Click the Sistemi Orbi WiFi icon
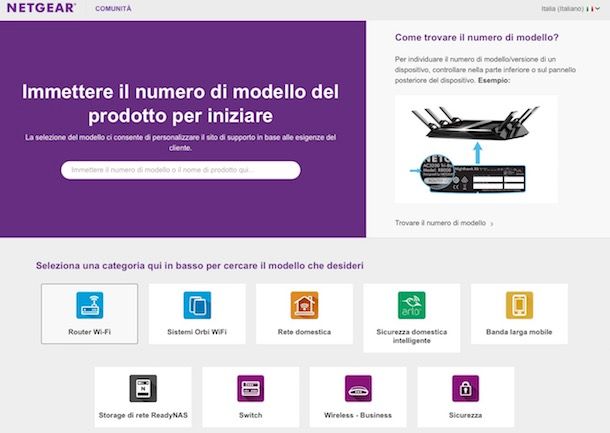 click(197, 305)
